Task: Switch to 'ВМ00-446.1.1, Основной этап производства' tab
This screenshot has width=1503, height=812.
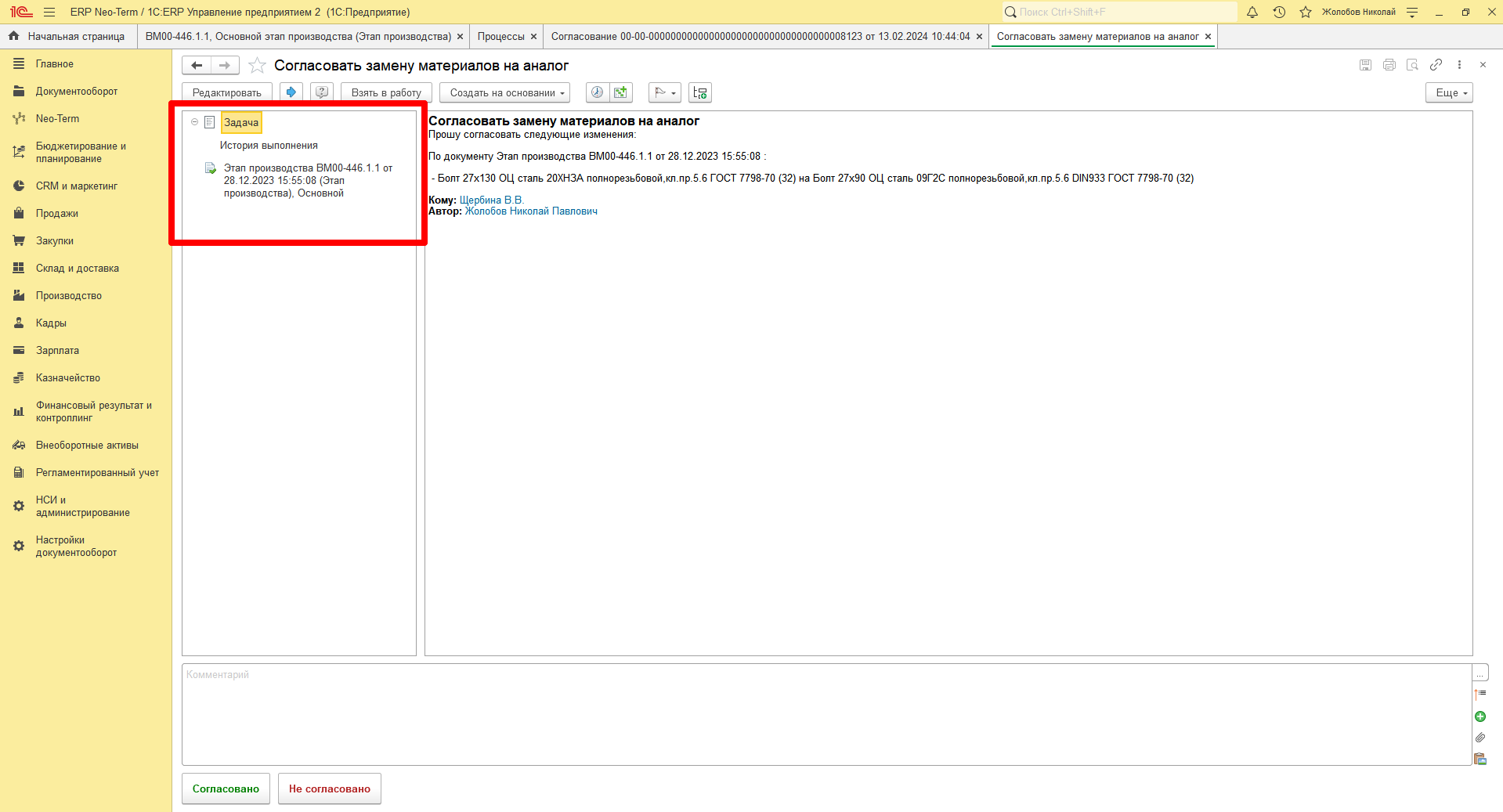Action: [x=298, y=37]
